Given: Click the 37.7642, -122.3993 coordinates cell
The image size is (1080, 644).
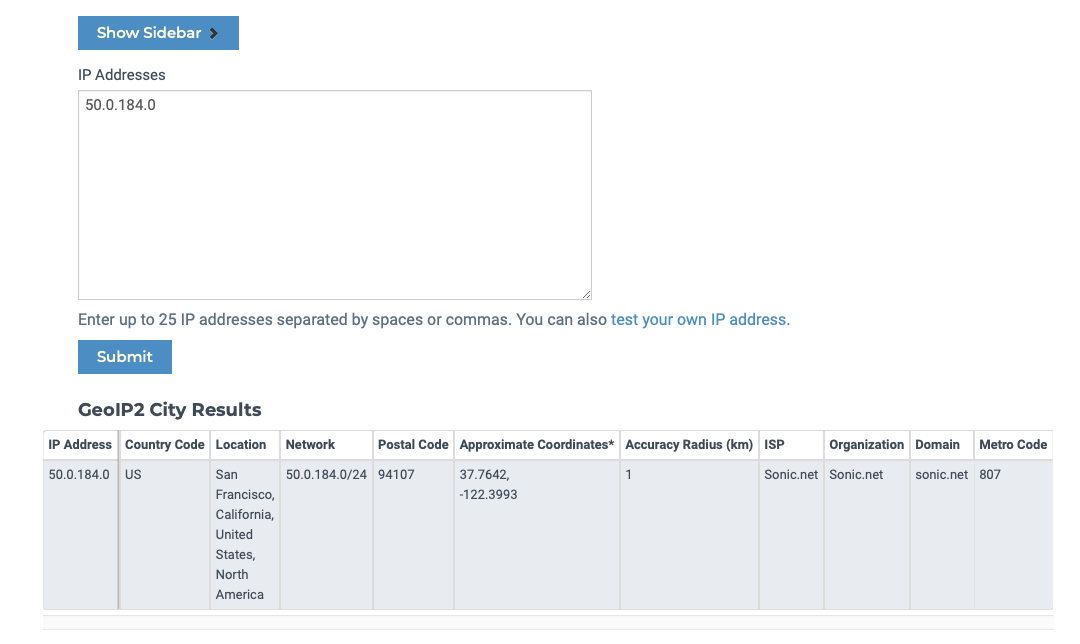Looking at the screenshot, I should point(537,534).
